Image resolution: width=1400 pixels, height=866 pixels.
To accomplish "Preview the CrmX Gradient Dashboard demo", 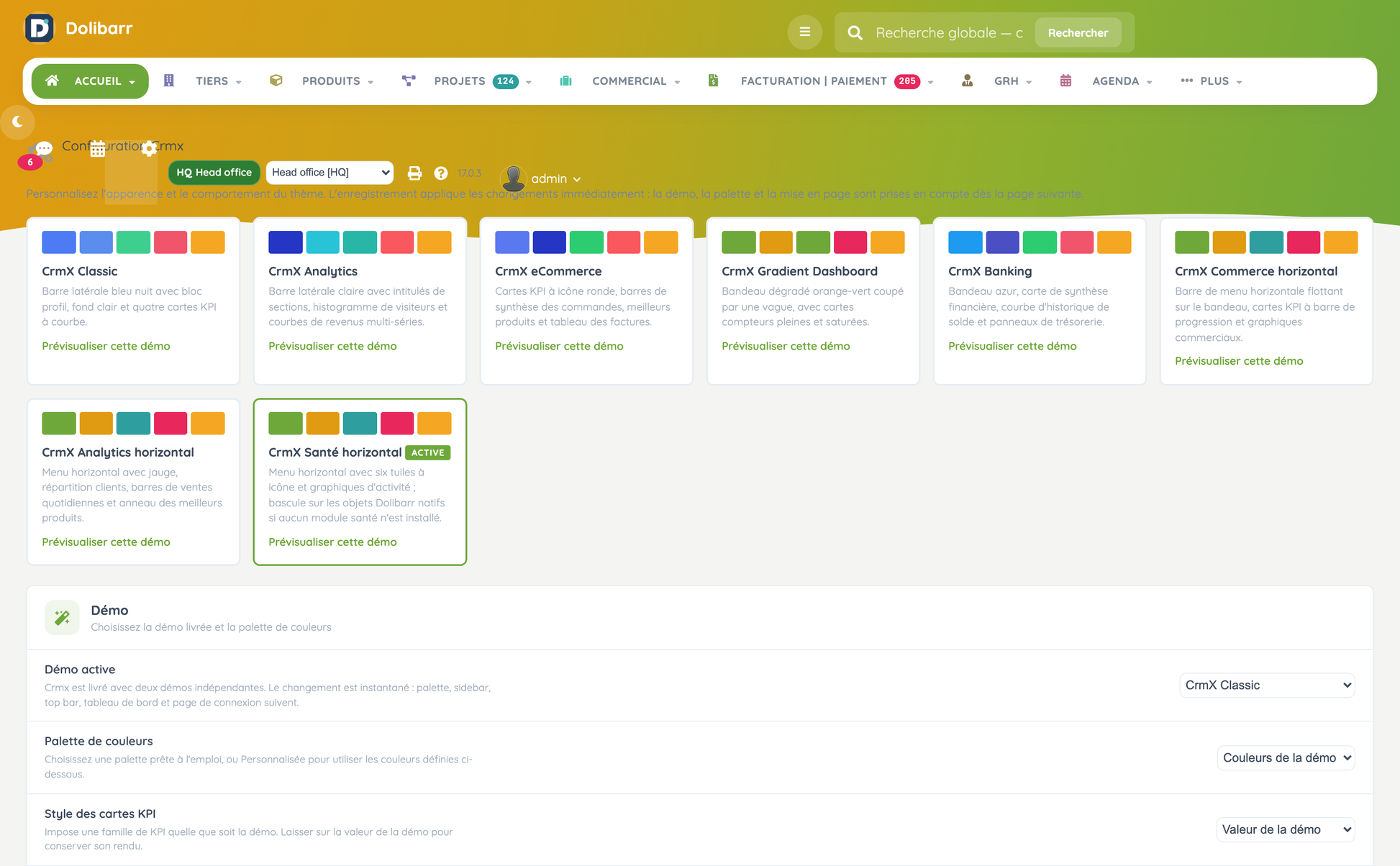I will click(786, 346).
